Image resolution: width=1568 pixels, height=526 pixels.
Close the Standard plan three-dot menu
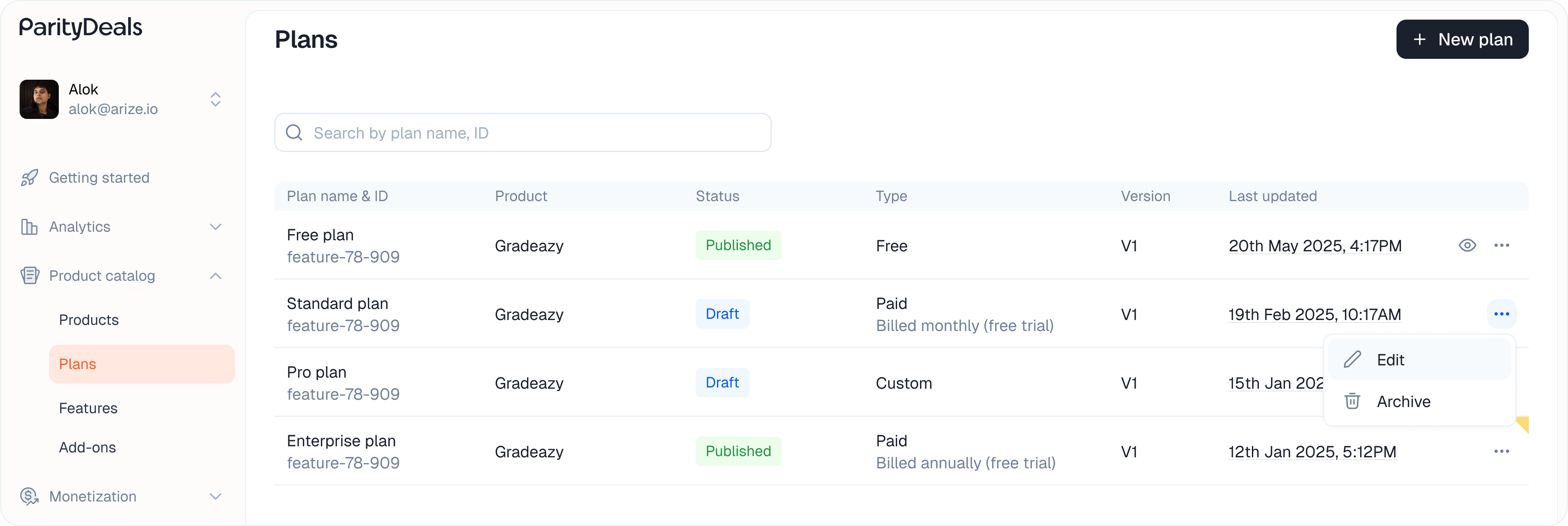[x=1501, y=314]
